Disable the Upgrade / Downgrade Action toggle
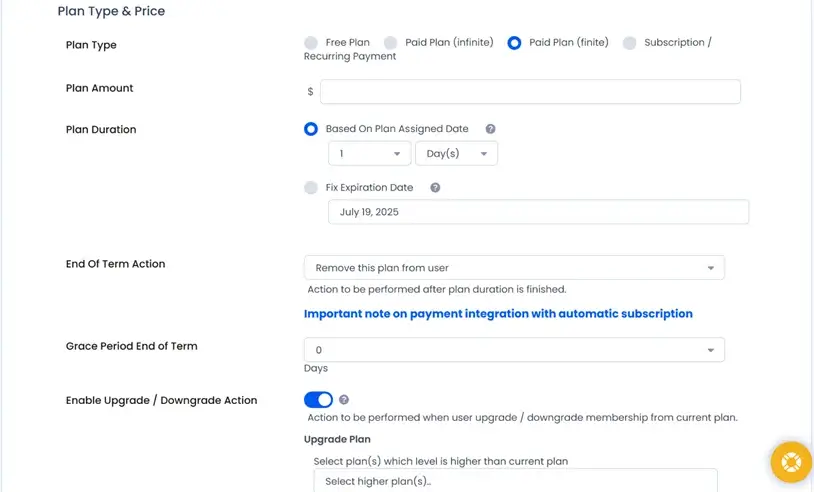Screen dimensions: 814x492 coord(318,400)
